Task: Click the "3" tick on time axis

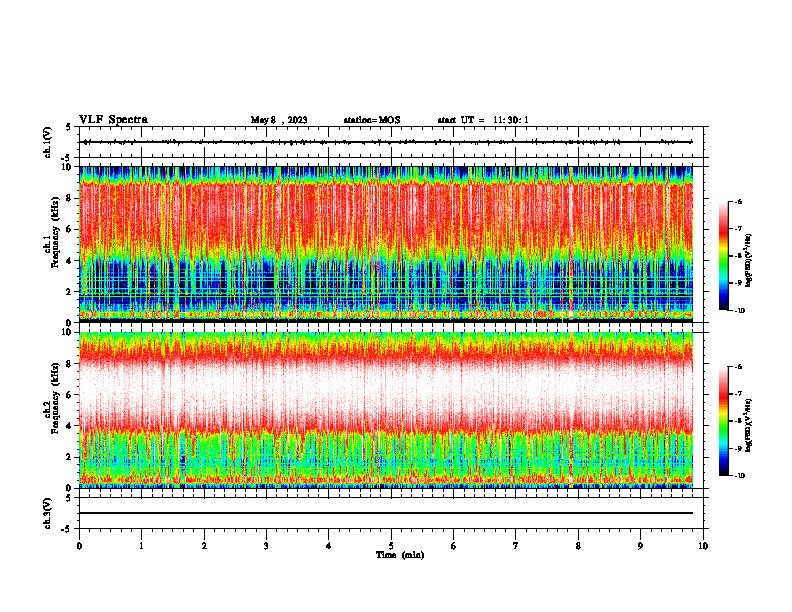Action: coord(266,546)
